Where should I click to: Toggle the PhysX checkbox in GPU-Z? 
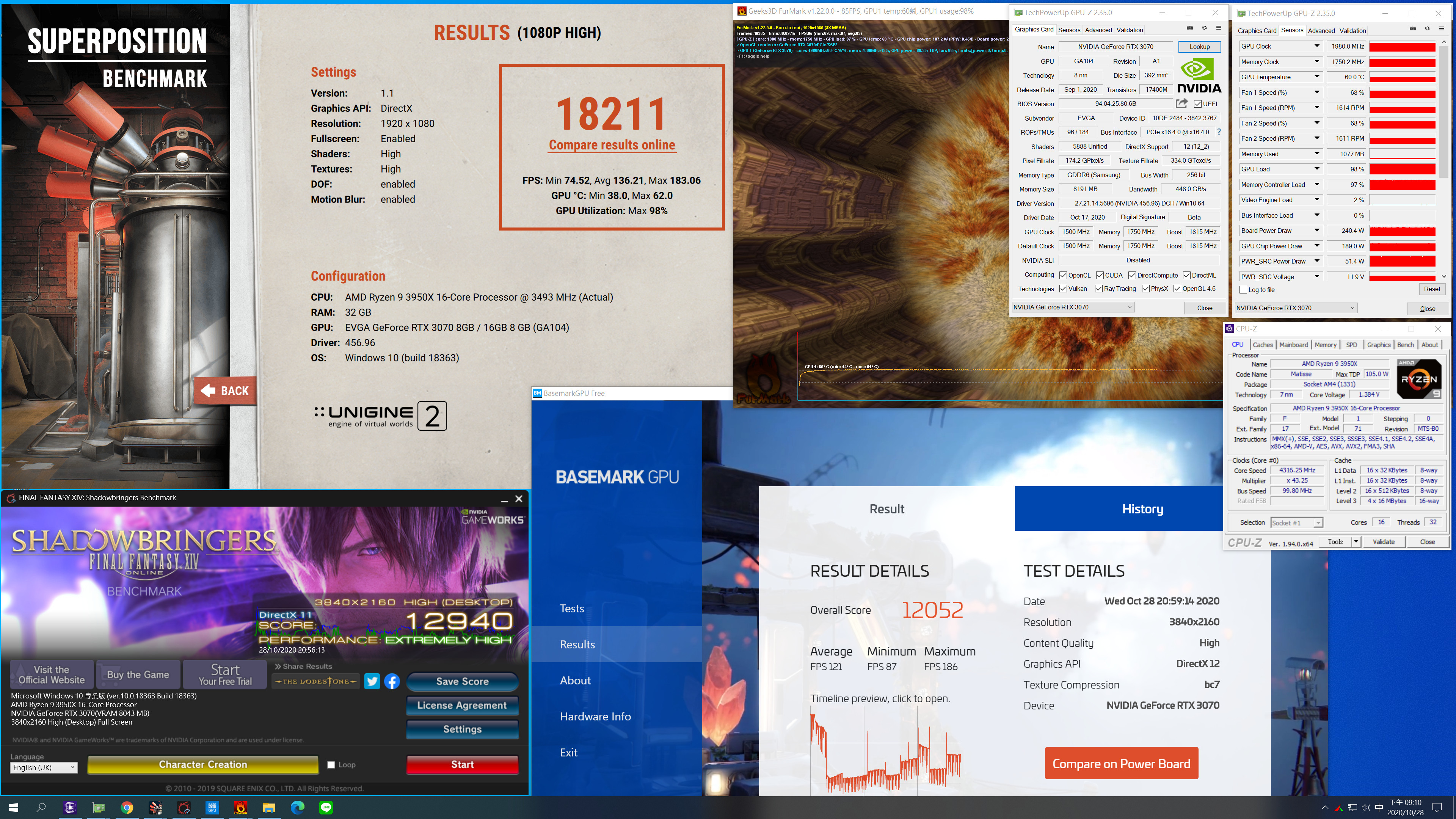1146,288
